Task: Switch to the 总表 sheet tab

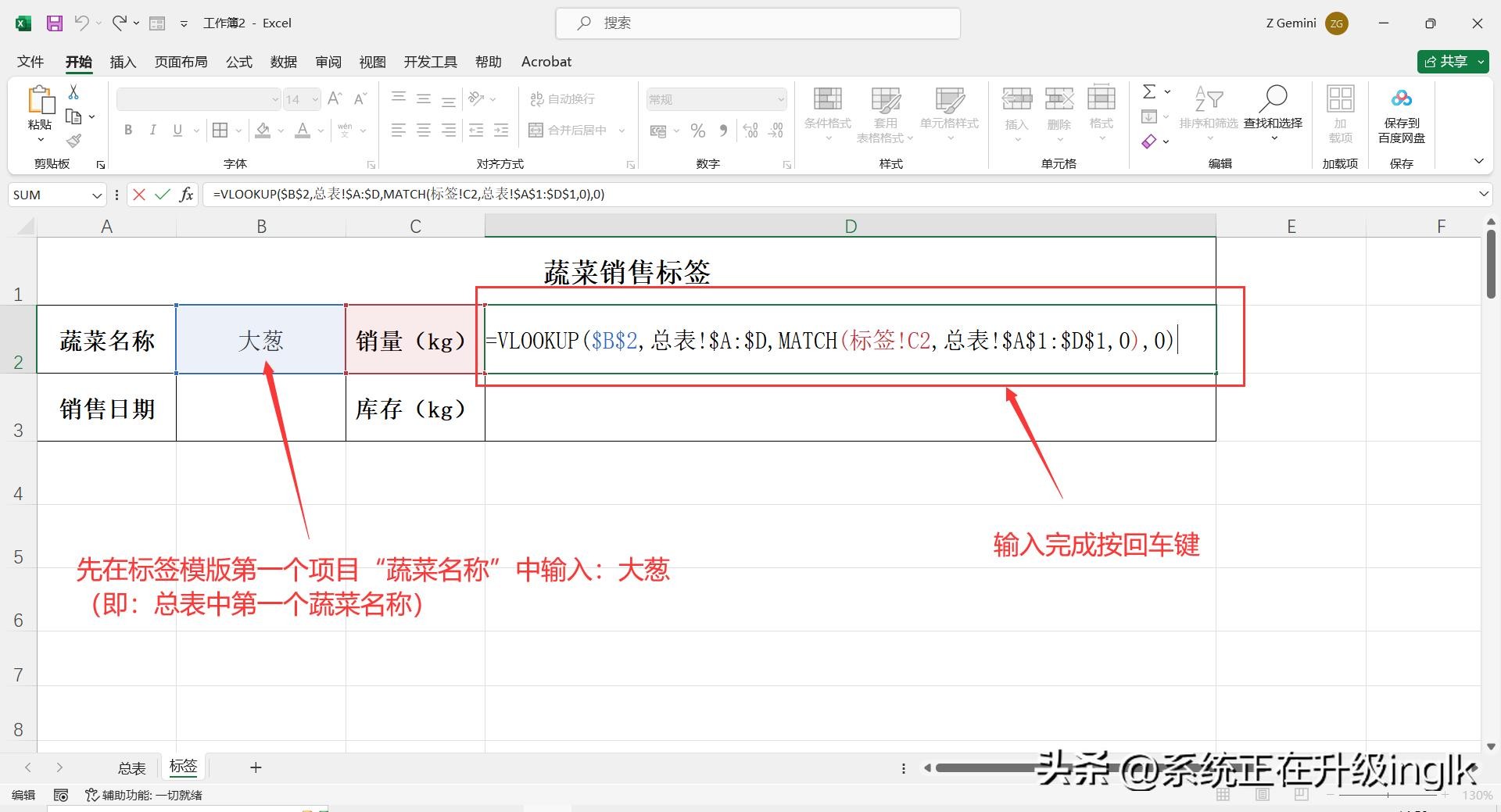Action: [131, 767]
